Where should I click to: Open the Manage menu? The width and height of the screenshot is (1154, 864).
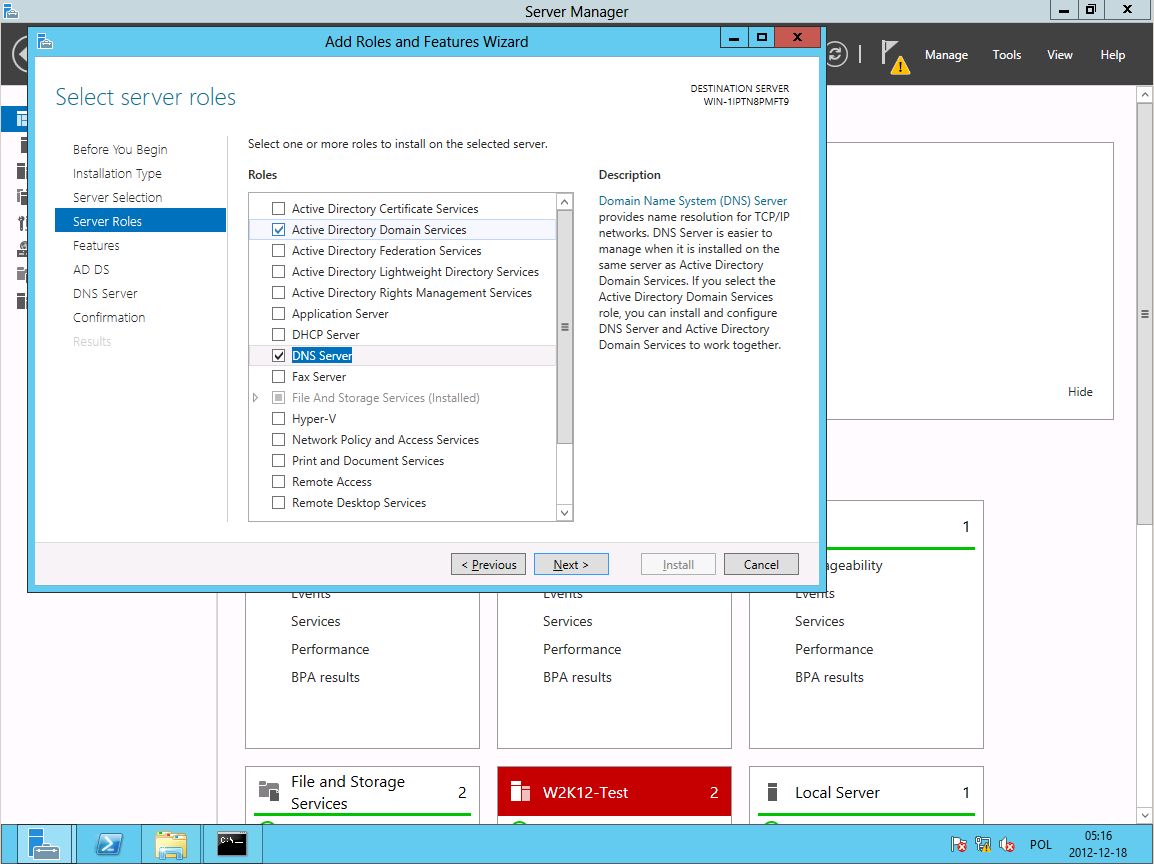(946, 54)
